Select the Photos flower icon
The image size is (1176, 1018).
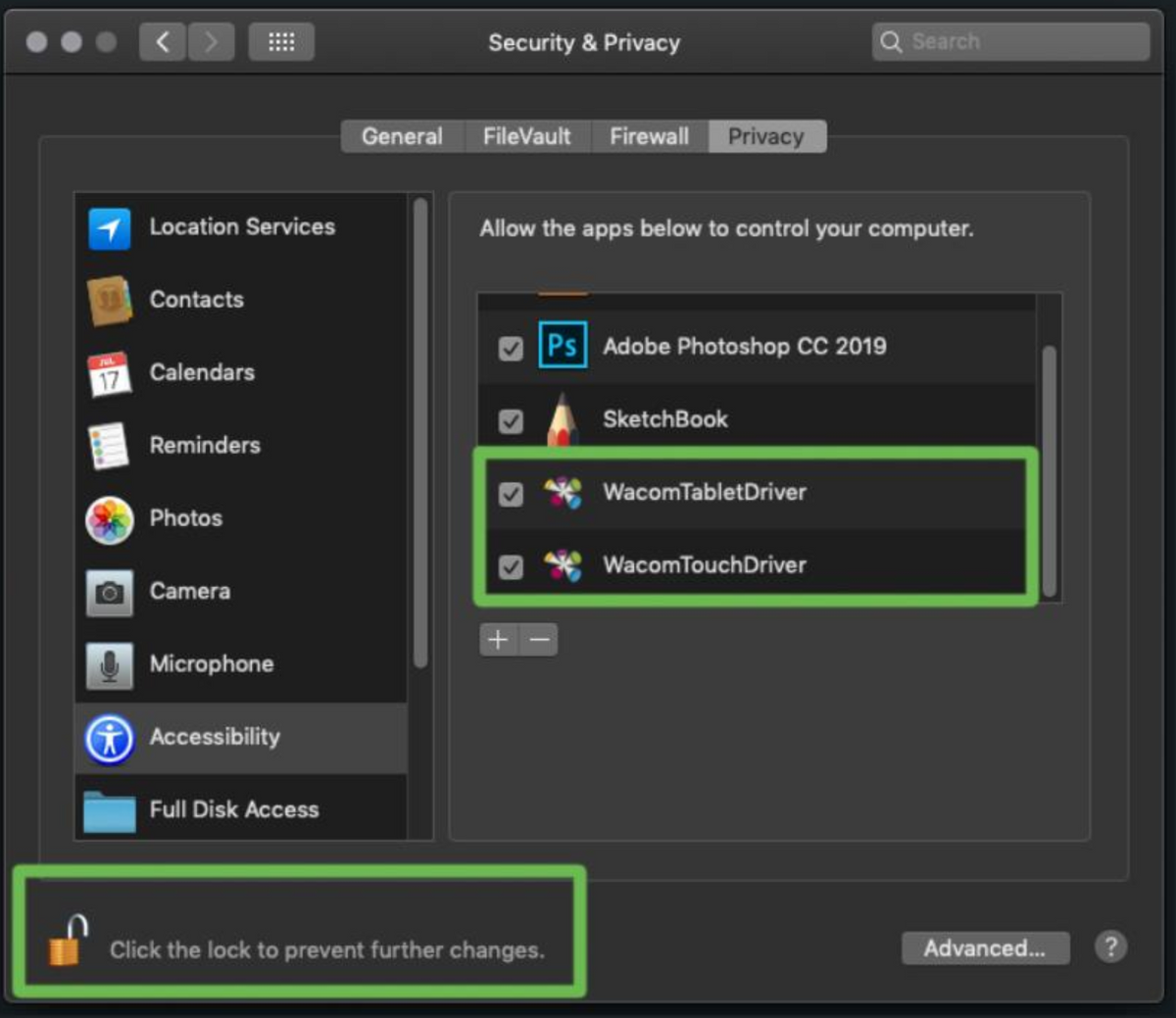tap(109, 519)
